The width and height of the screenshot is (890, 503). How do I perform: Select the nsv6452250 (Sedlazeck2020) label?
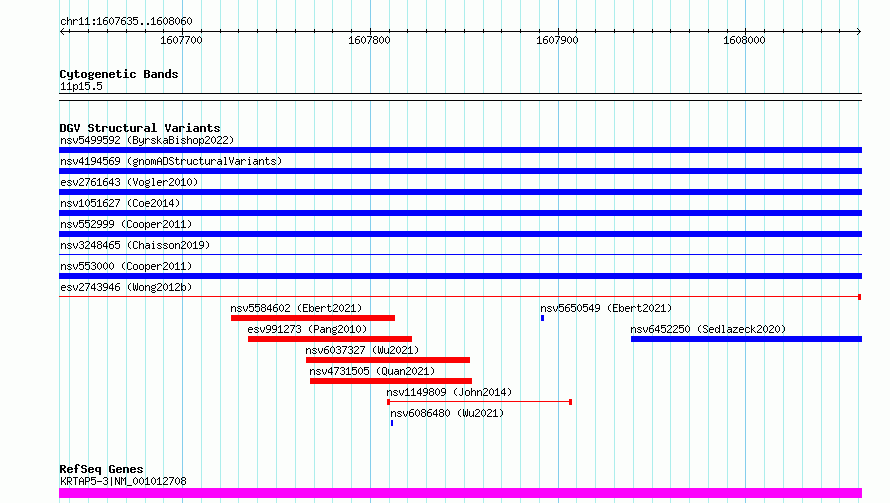pos(708,329)
